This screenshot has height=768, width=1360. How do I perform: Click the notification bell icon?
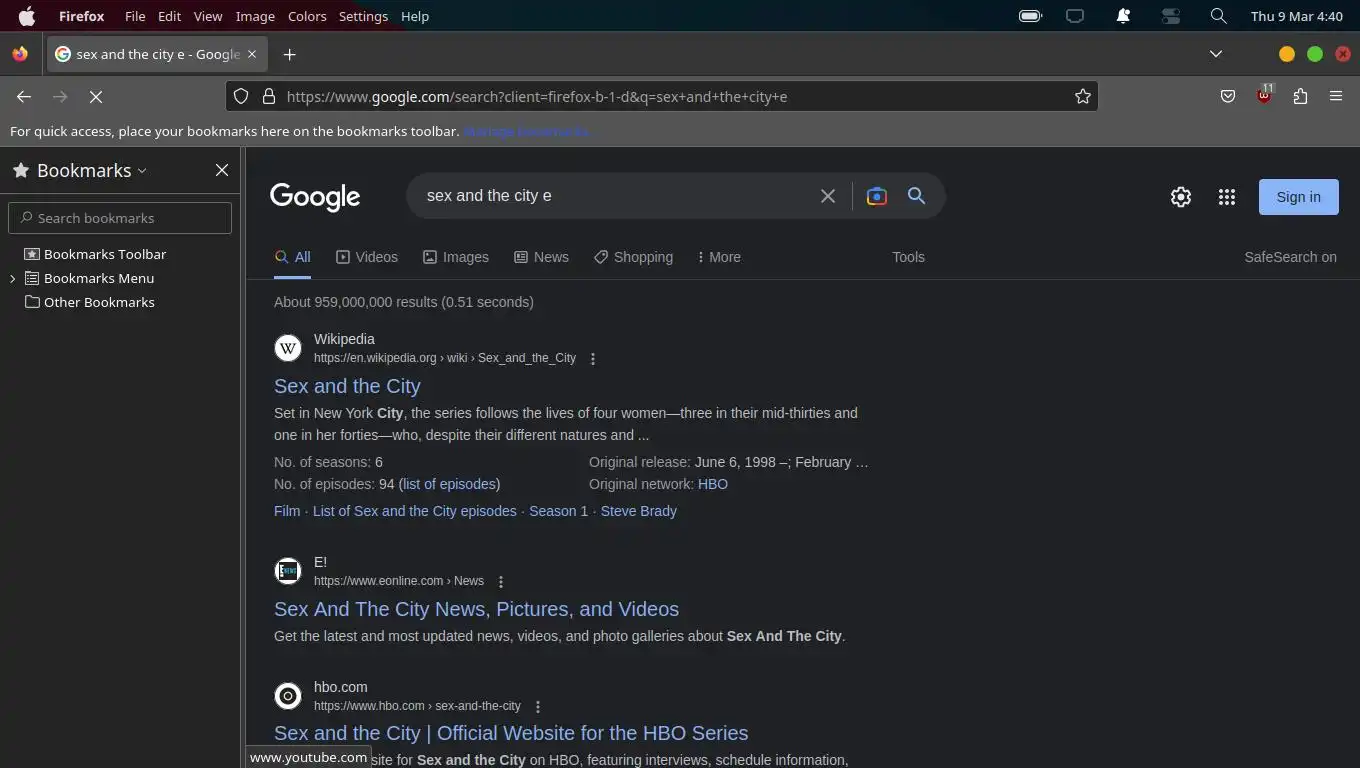click(x=1123, y=16)
